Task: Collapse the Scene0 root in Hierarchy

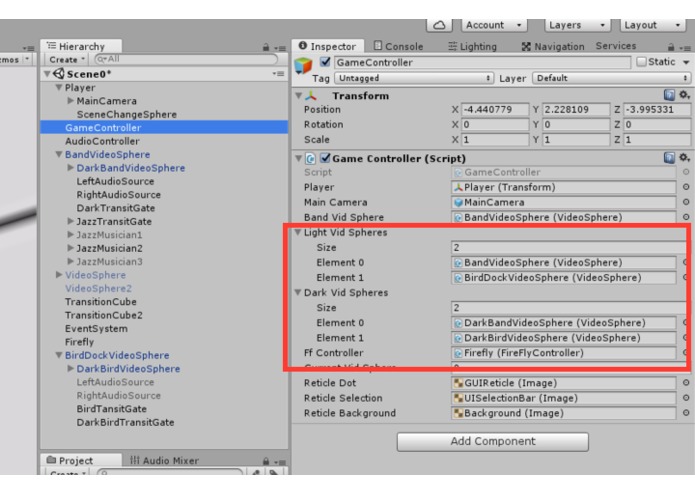Action: (47, 74)
